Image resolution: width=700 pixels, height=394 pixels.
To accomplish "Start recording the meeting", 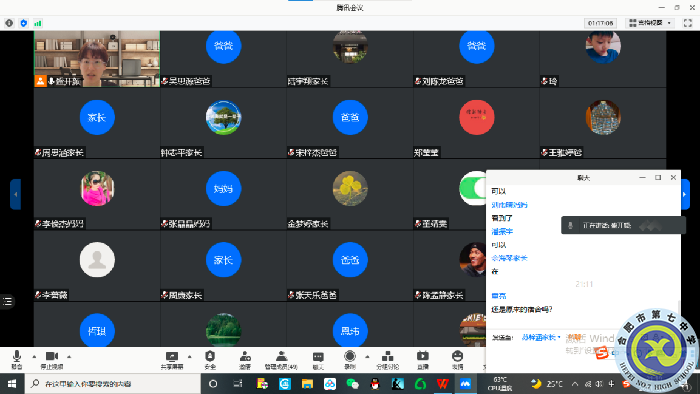I will [x=350, y=360].
